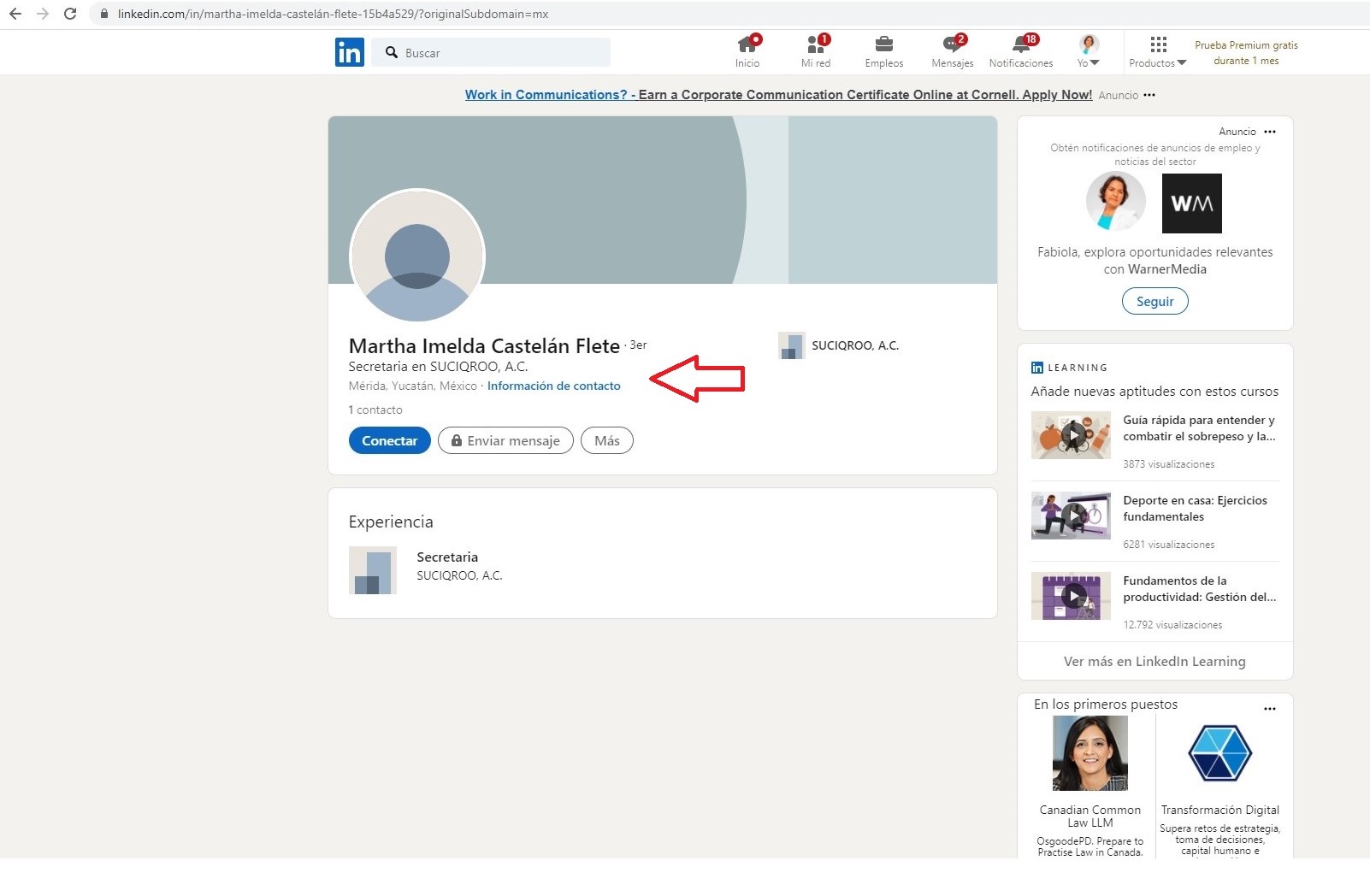This screenshot has width=1370, height=896.
Task: Click the Seguir button
Action: tap(1155, 301)
